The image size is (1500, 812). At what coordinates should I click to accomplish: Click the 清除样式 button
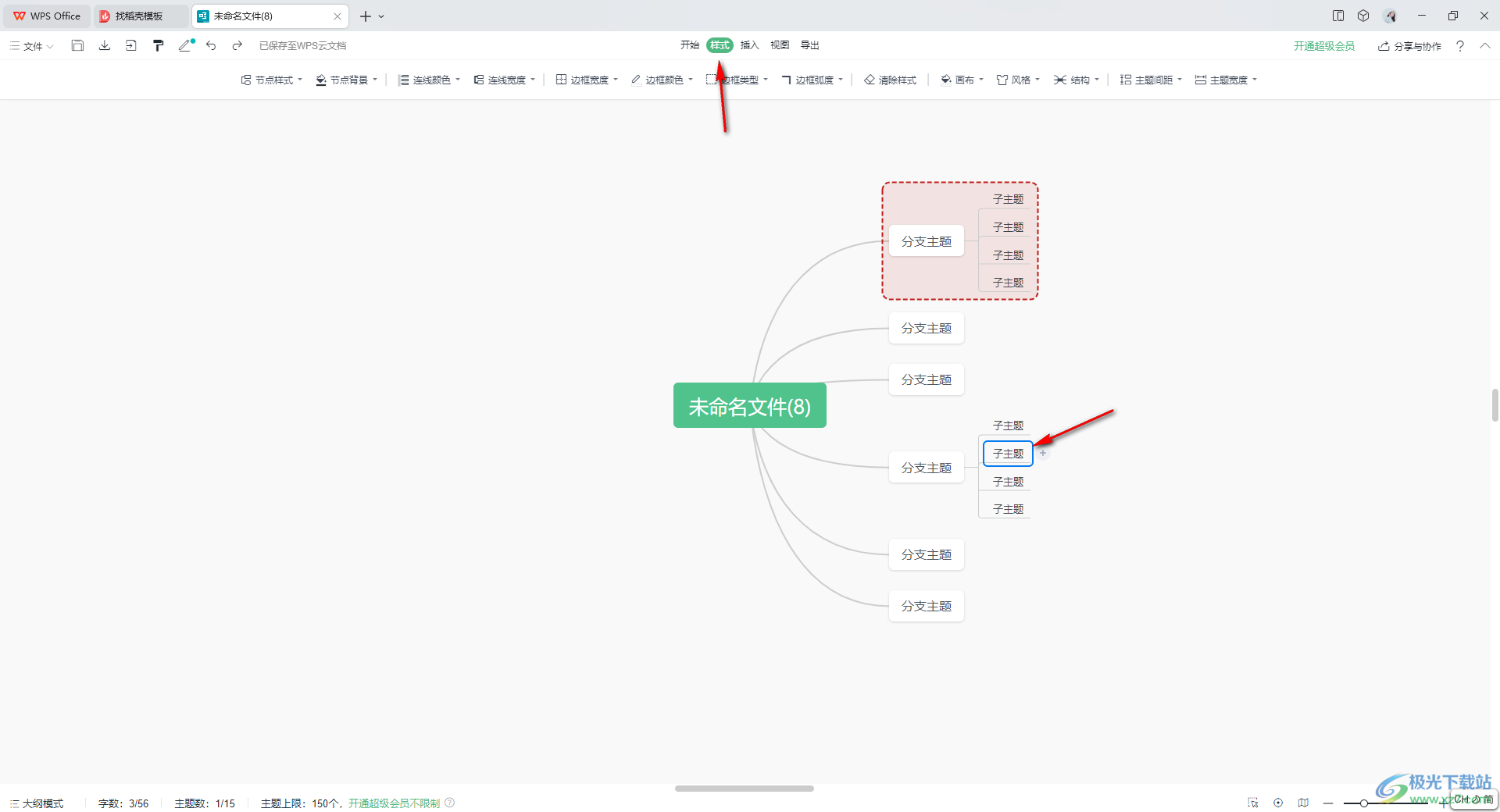[x=890, y=80]
